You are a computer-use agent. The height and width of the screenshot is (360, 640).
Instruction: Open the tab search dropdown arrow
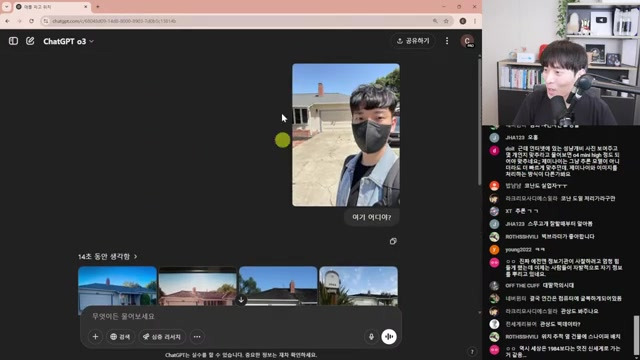(x=7, y=7)
